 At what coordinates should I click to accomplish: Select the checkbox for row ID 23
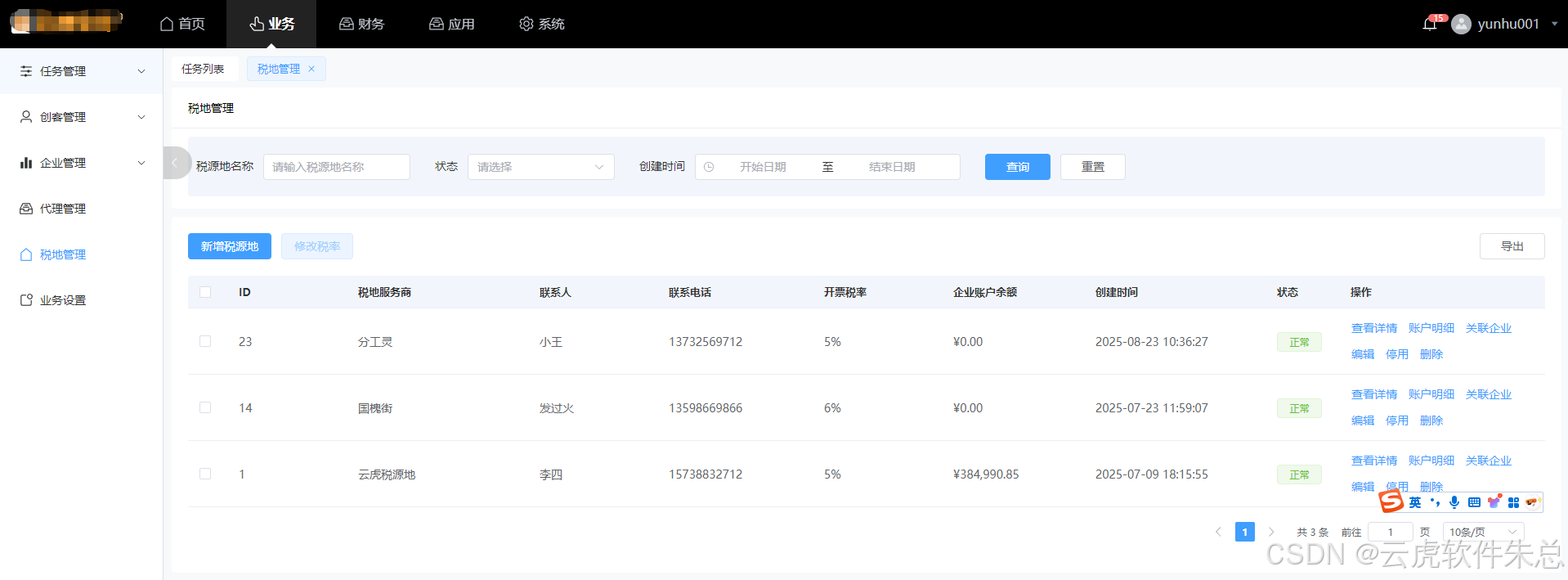(205, 341)
